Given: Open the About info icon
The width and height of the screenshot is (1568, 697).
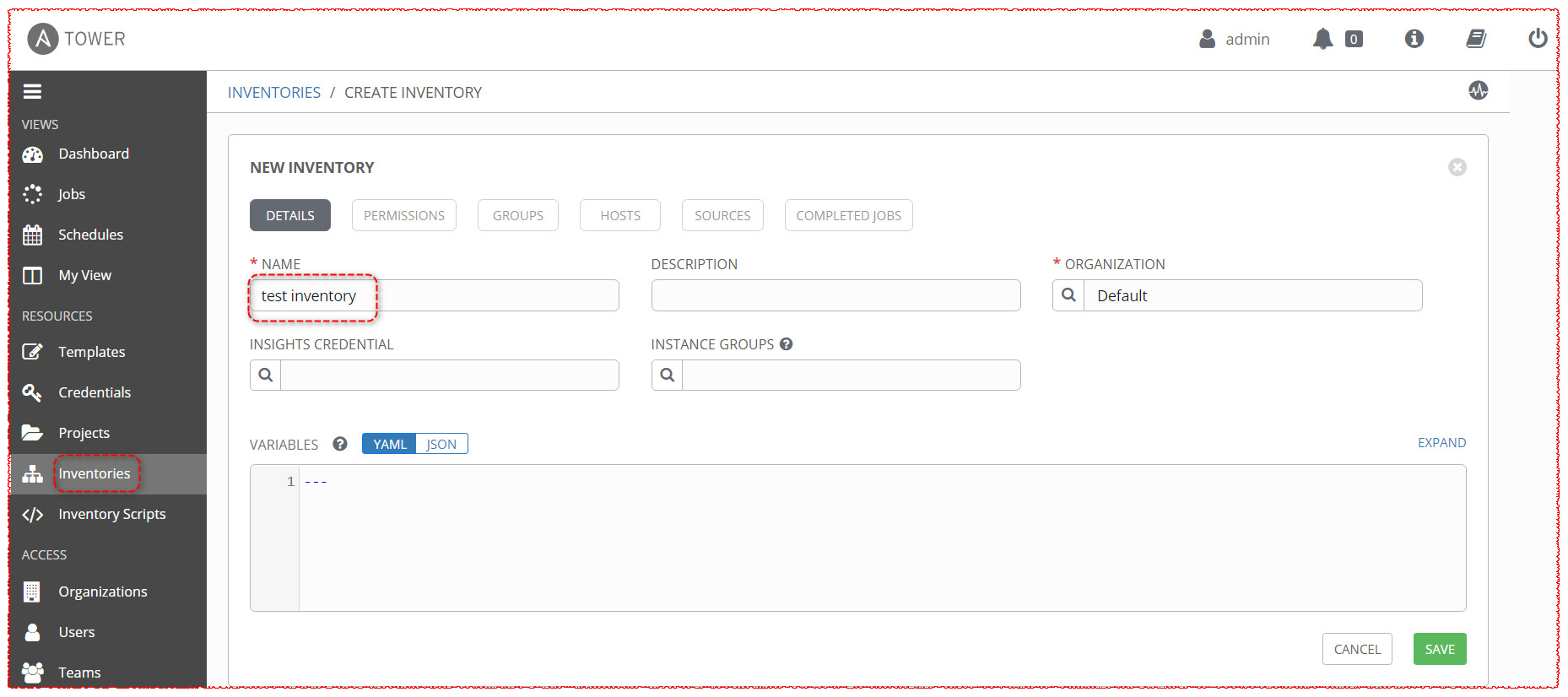Looking at the screenshot, I should [x=1414, y=39].
